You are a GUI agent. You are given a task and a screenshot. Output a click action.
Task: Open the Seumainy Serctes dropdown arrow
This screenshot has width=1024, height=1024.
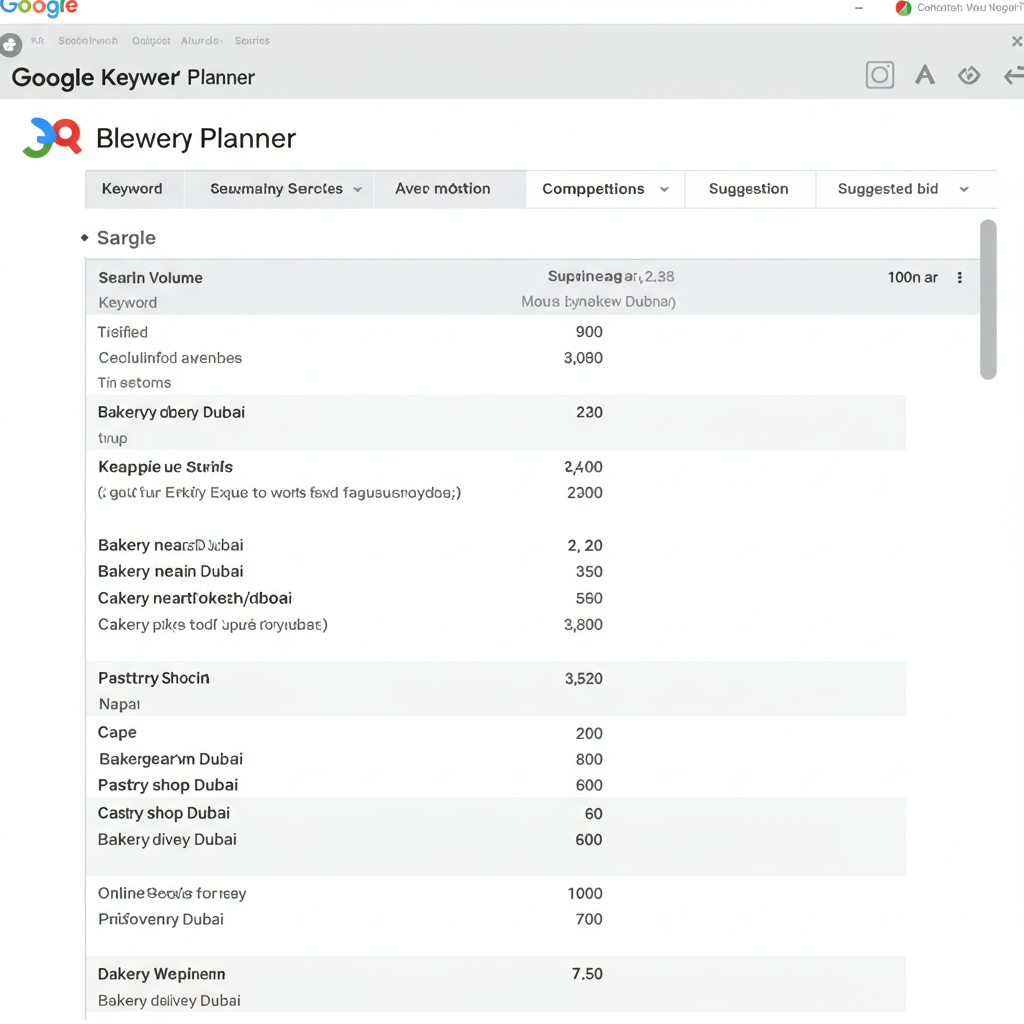357,189
